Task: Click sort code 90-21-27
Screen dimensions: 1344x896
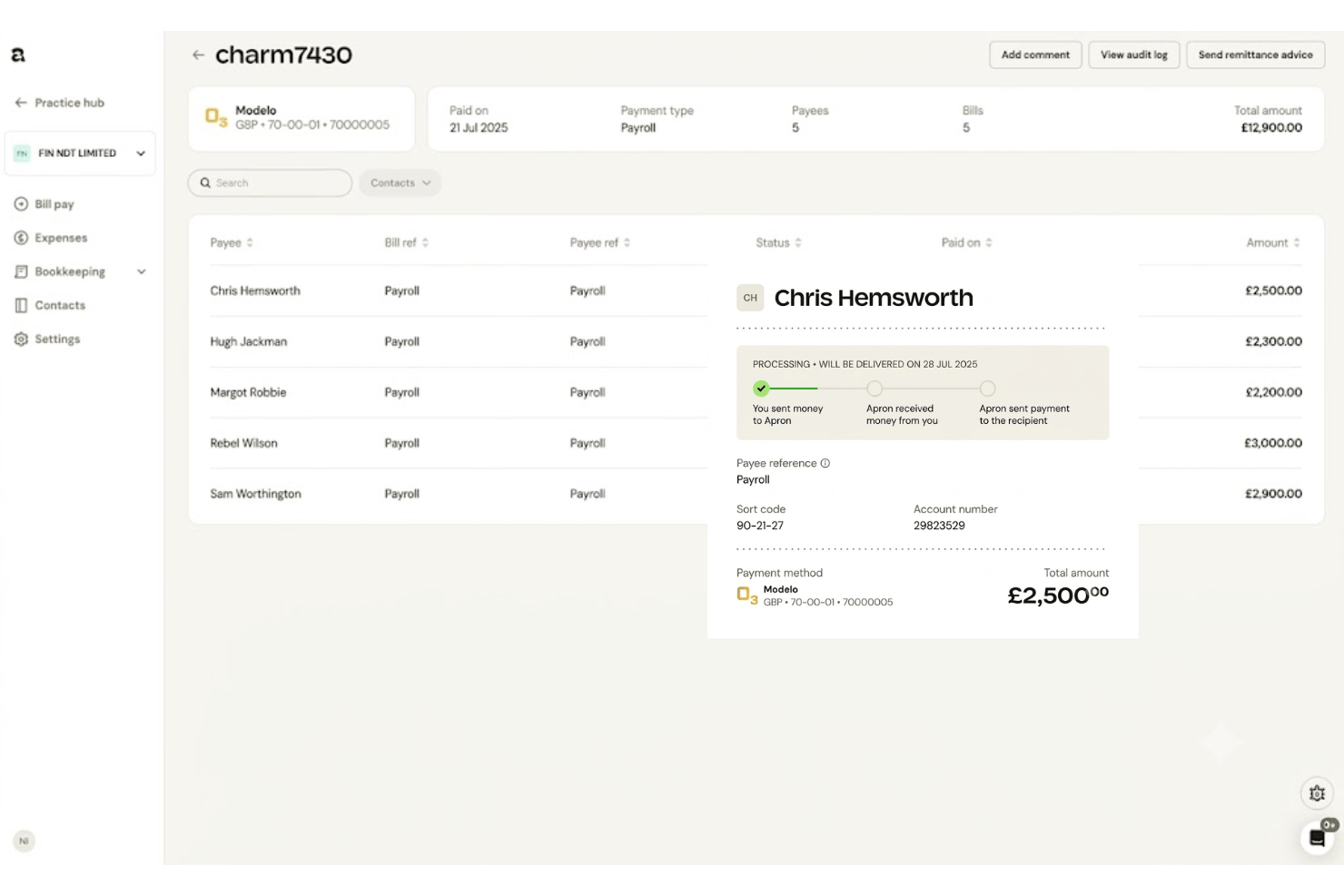Action: [760, 526]
